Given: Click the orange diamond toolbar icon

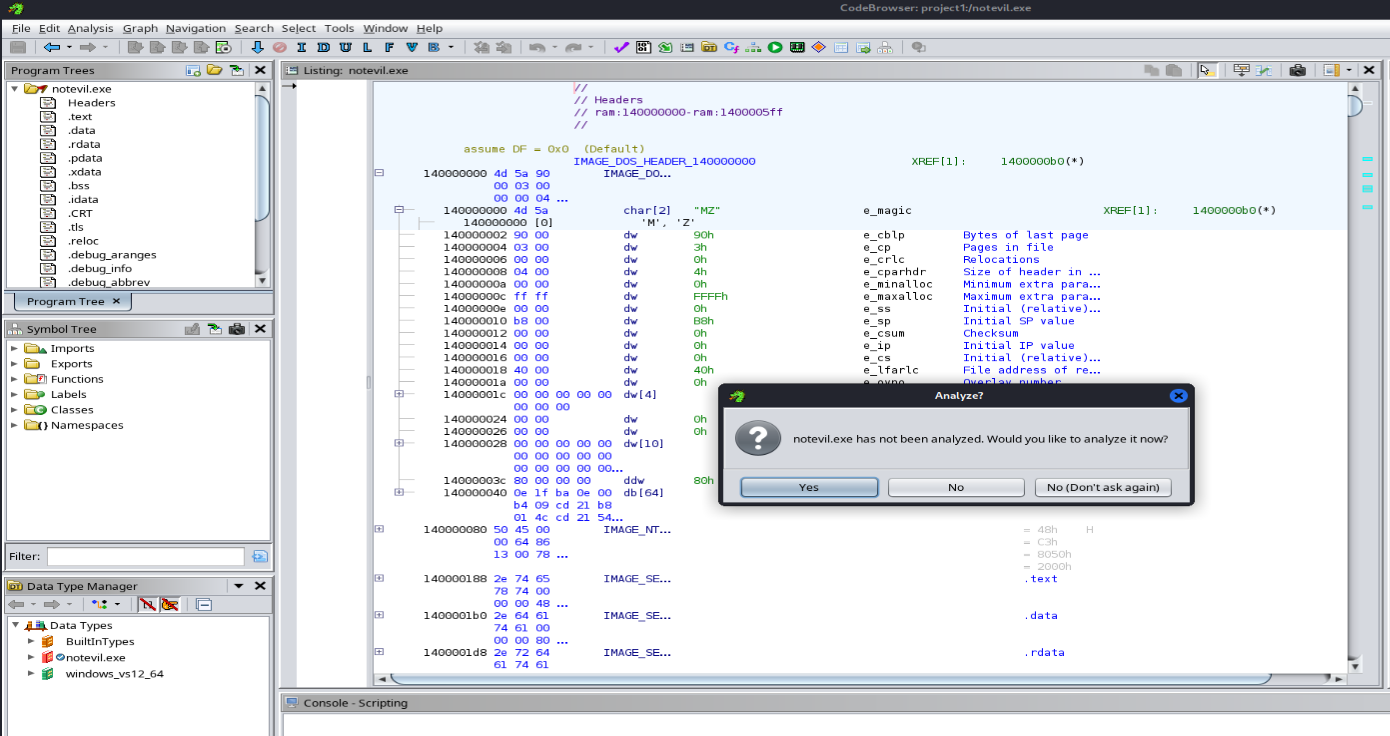Looking at the screenshot, I should click(818, 47).
